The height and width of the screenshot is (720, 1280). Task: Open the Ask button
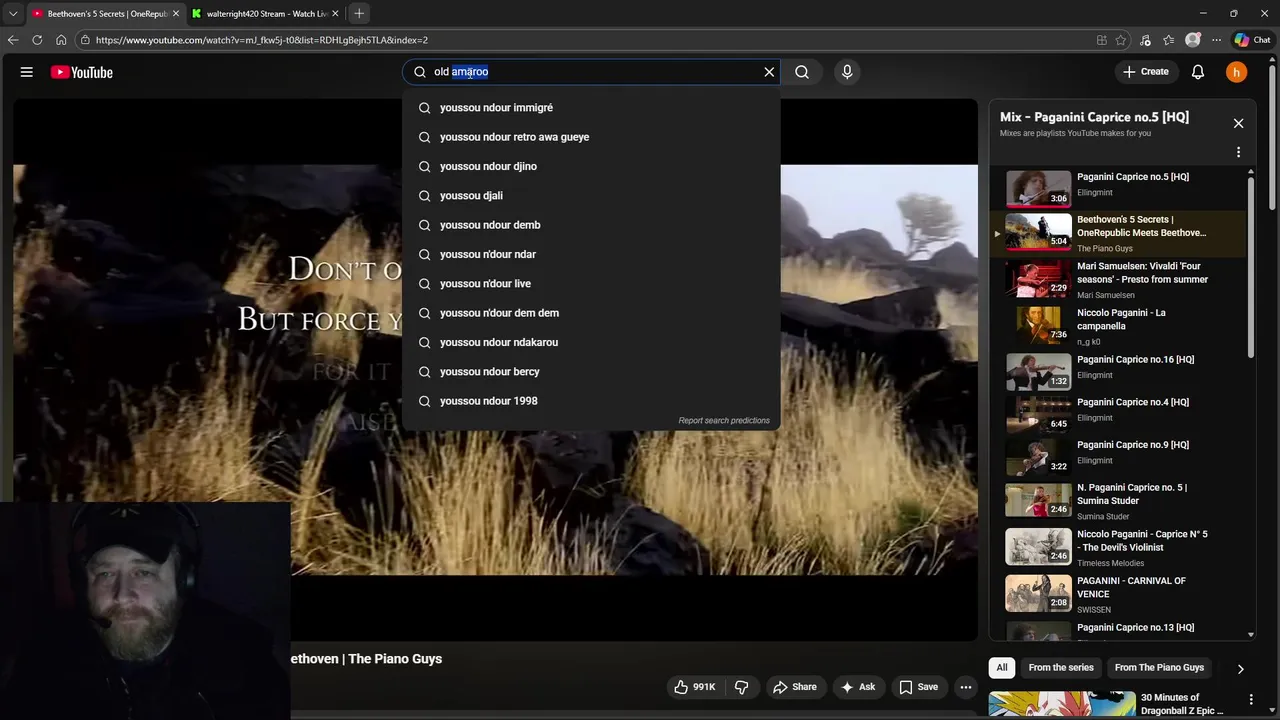(x=858, y=687)
